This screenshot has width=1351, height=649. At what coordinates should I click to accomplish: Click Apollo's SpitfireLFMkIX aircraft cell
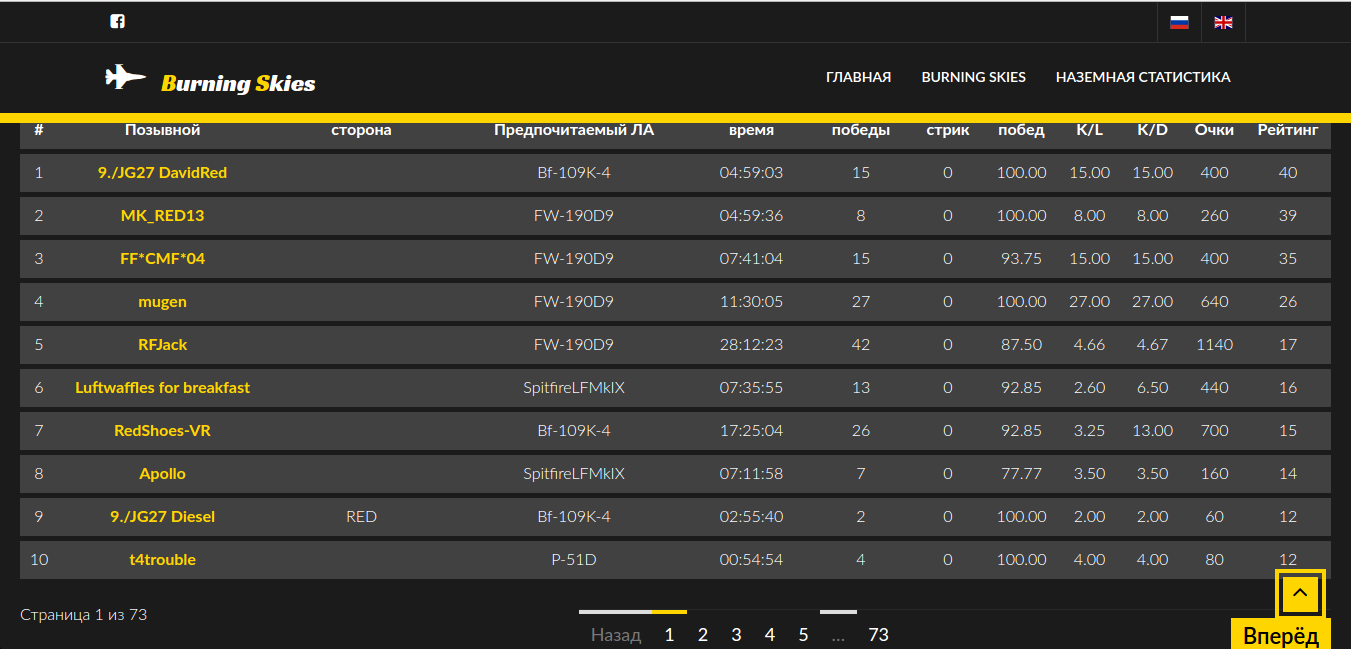coord(574,473)
